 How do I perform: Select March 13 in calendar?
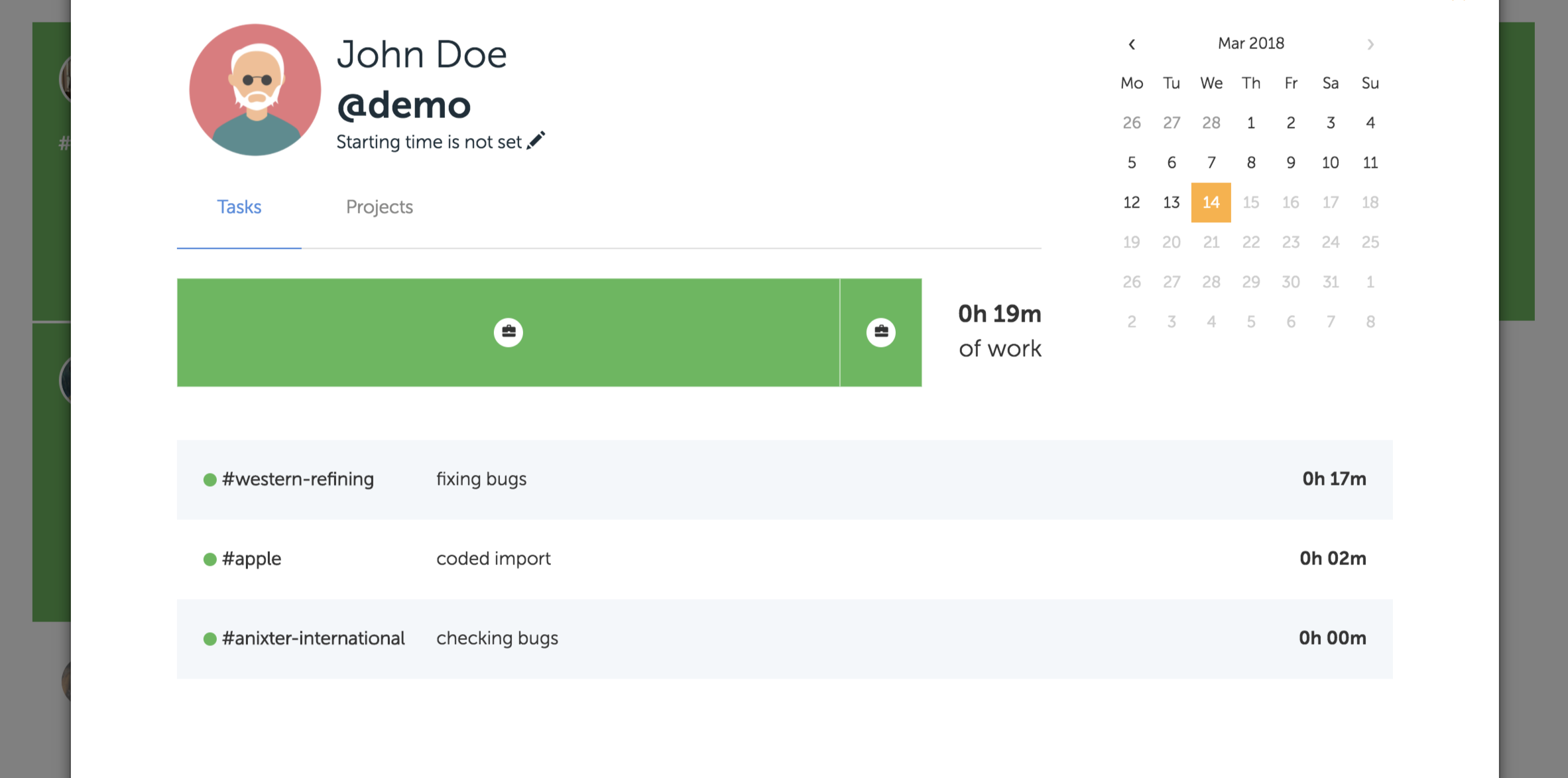coord(1172,202)
